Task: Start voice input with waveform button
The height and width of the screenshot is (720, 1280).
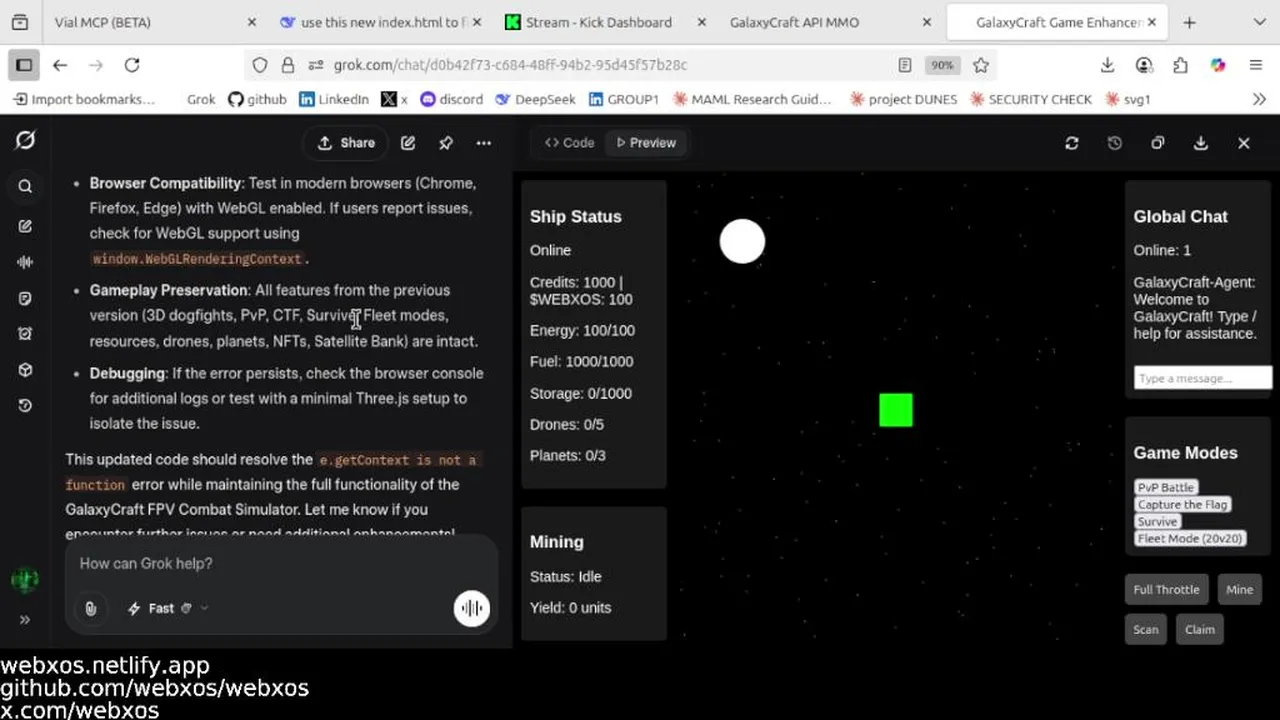Action: point(472,608)
